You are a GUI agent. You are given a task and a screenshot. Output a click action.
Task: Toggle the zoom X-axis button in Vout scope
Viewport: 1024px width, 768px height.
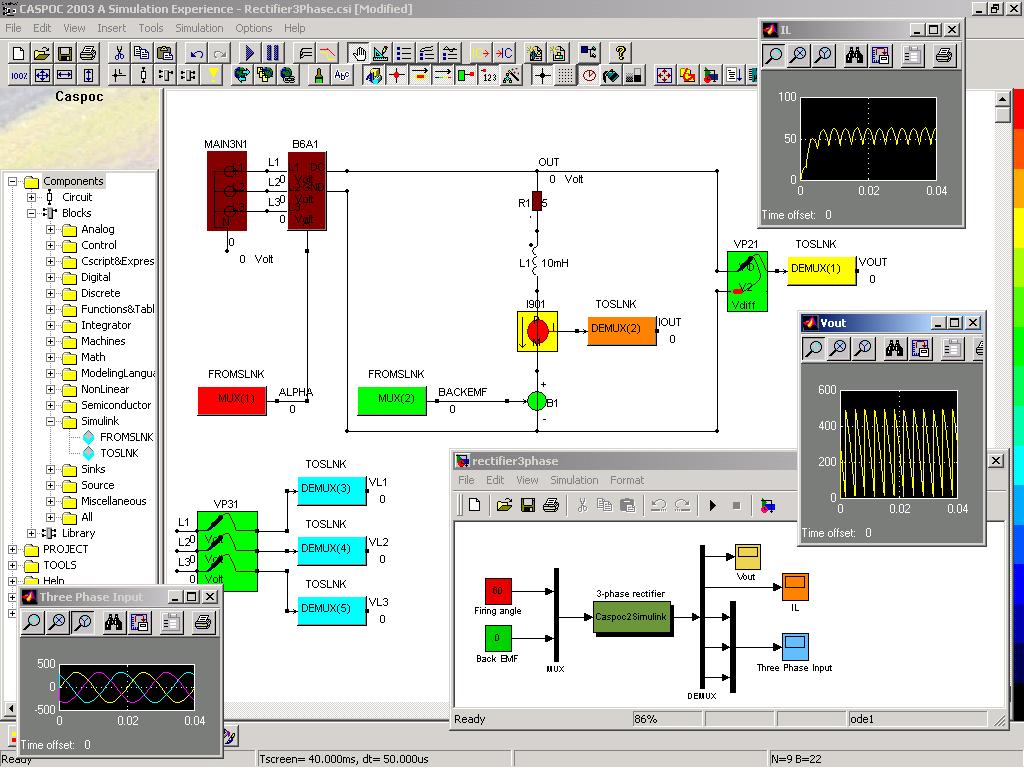coord(839,348)
